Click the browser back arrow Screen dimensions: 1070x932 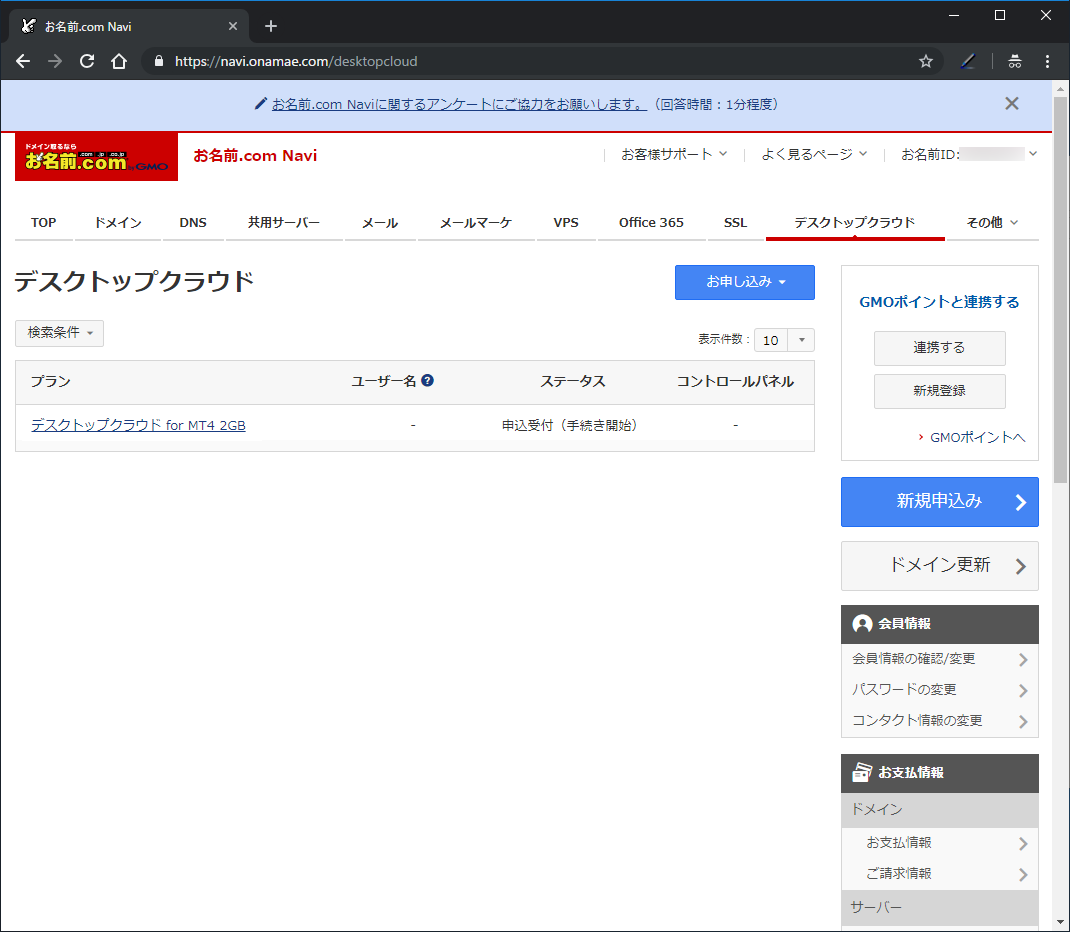(x=23, y=61)
